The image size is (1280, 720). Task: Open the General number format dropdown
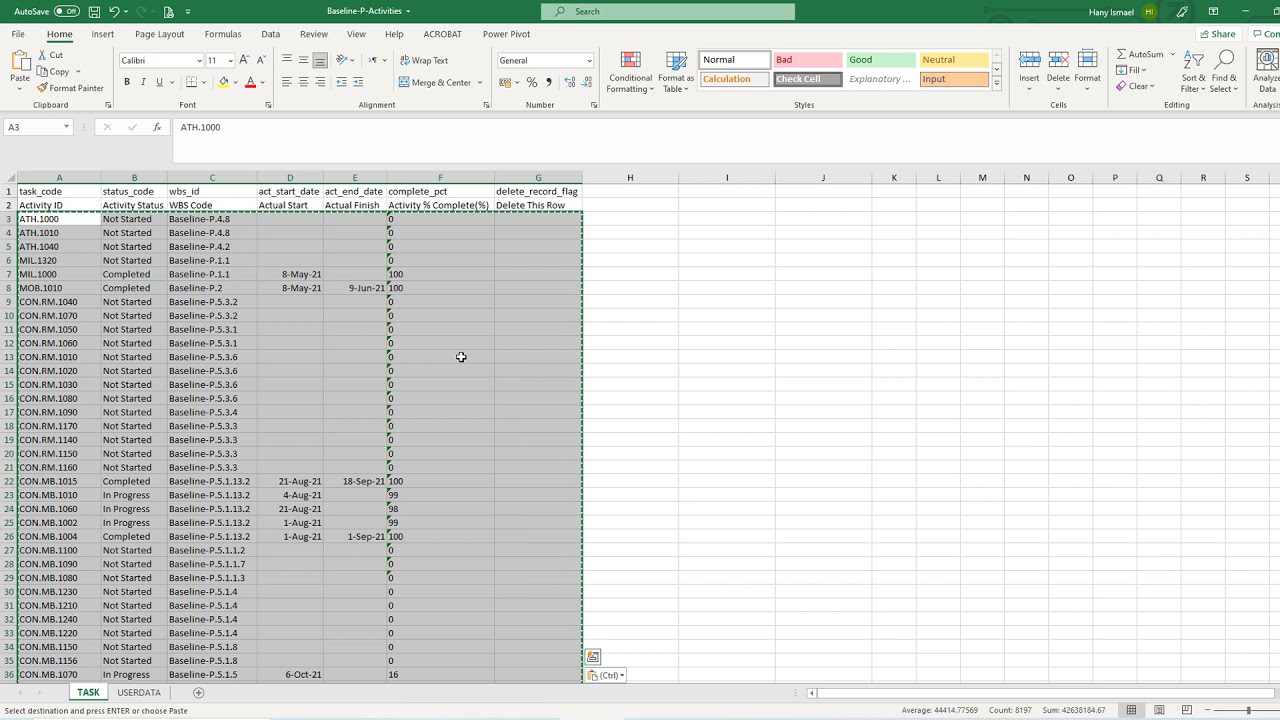(x=589, y=60)
